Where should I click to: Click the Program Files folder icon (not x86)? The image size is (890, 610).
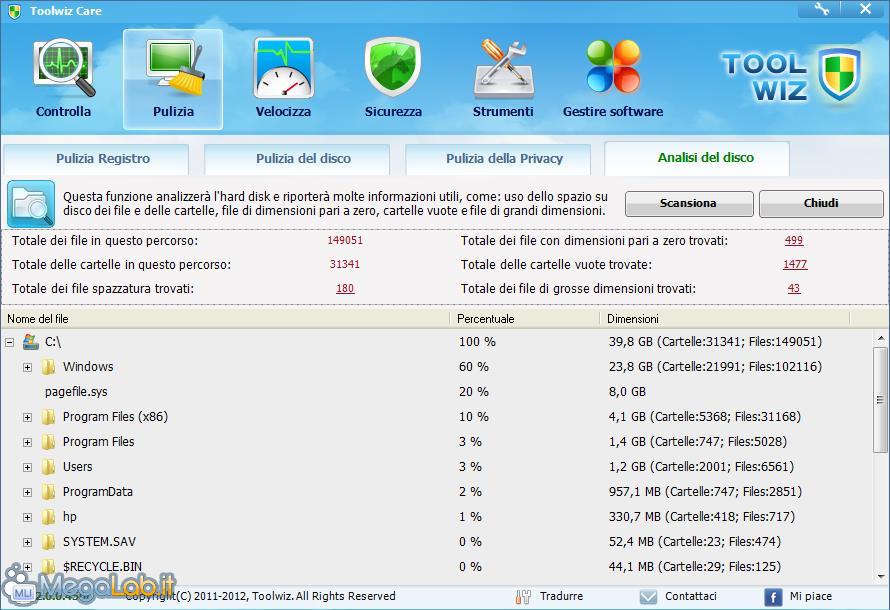[49, 442]
